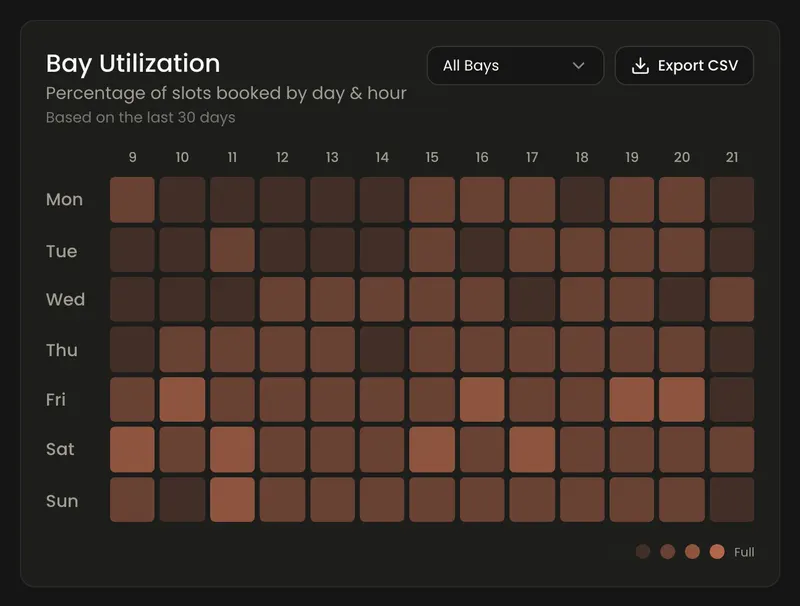Image resolution: width=800 pixels, height=606 pixels.
Task: Click the Thursday 9 heatmap cell
Action: click(x=132, y=349)
